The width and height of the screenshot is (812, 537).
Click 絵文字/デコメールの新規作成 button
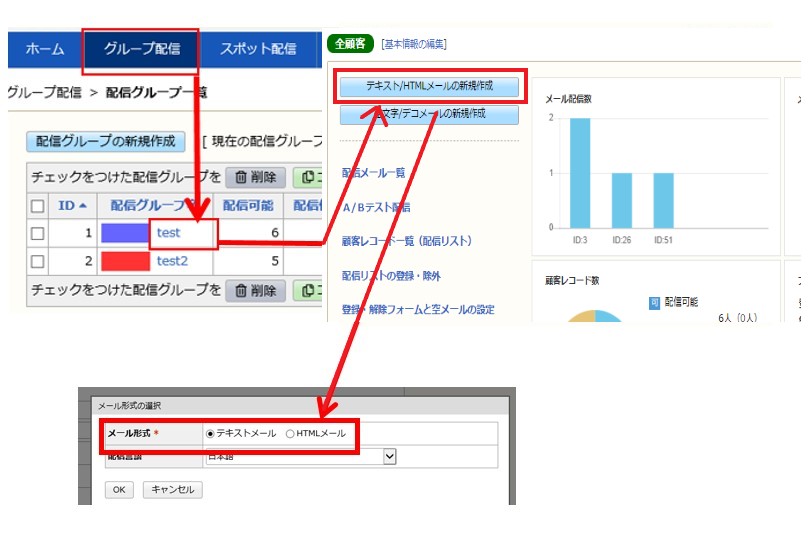click(429, 114)
